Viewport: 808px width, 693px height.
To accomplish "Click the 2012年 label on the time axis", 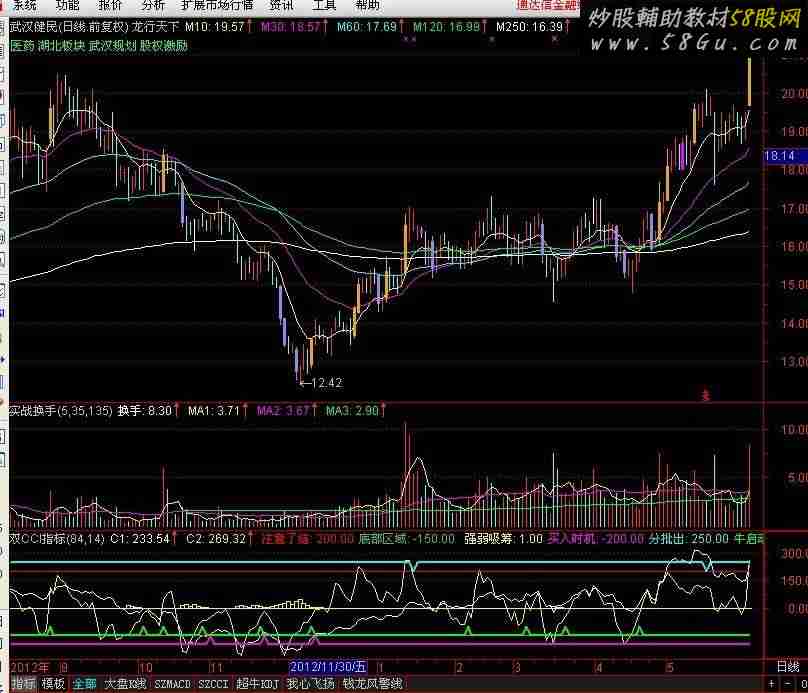I will click(29, 668).
